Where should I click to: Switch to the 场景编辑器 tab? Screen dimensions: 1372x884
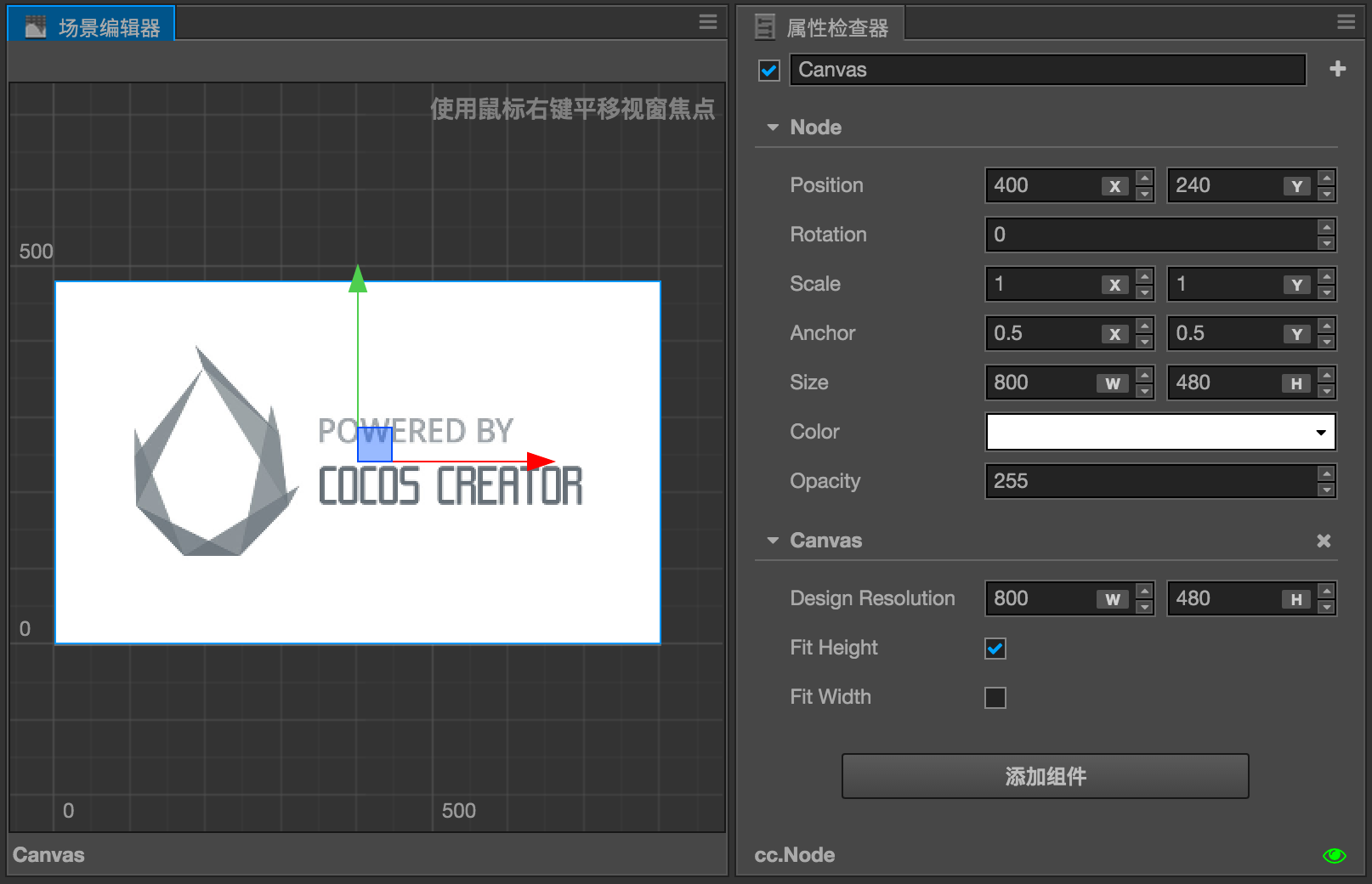tap(91, 24)
